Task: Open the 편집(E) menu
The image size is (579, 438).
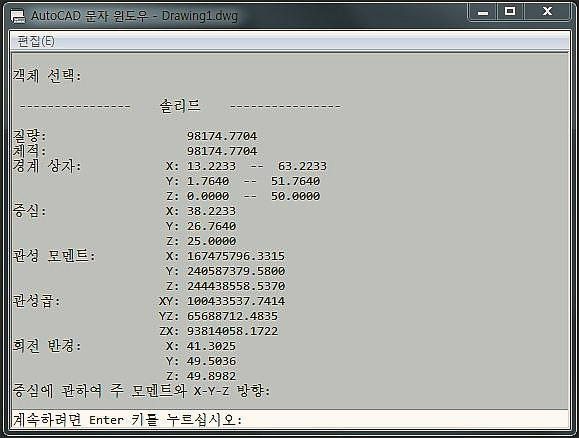Action: 36,41
